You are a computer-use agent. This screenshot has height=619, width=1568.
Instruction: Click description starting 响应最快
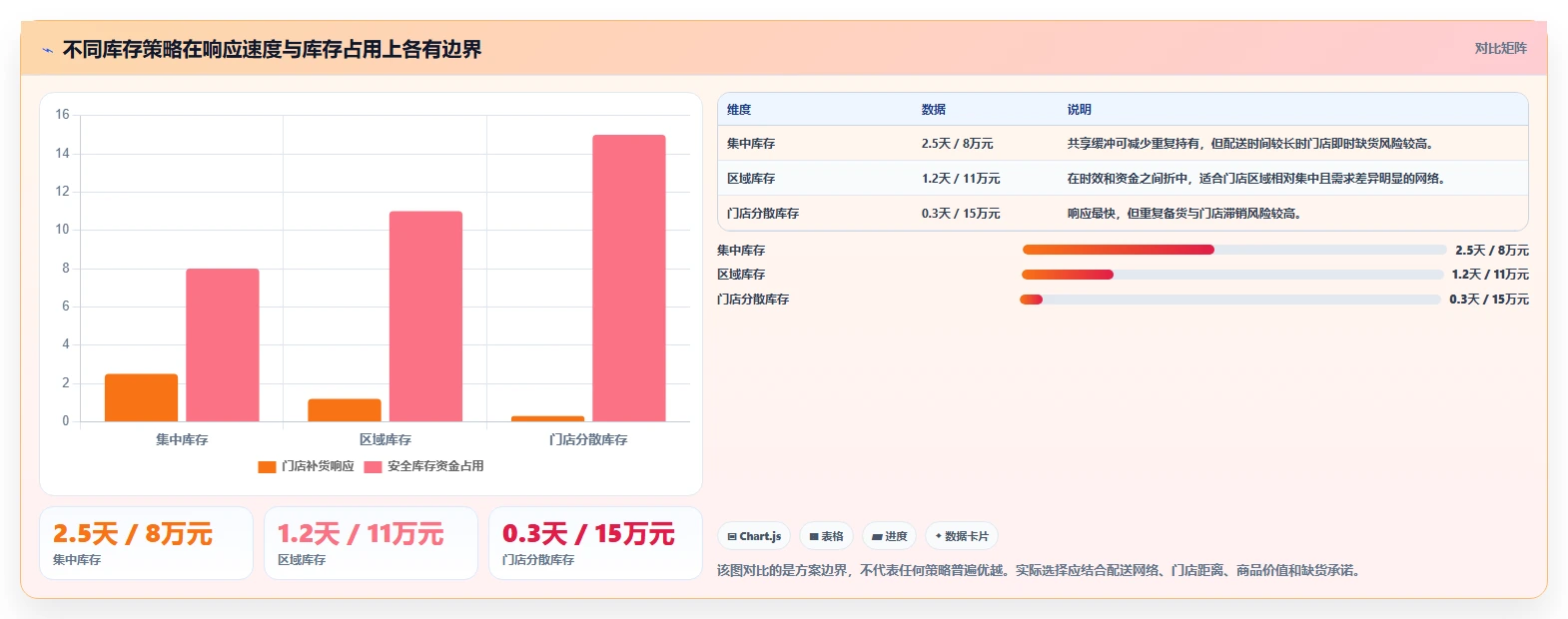click(1186, 214)
